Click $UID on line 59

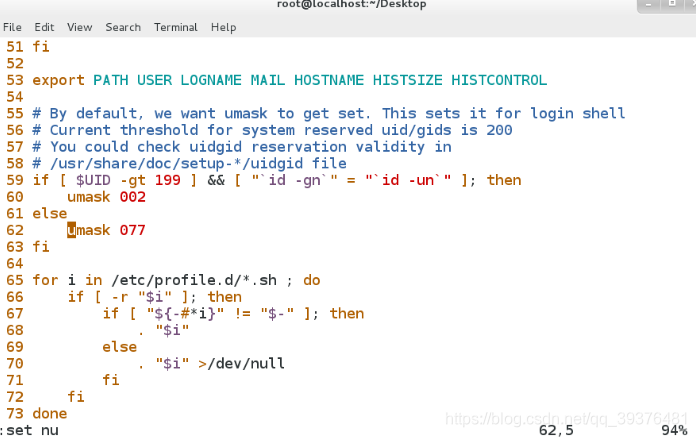tap(93, 180)
